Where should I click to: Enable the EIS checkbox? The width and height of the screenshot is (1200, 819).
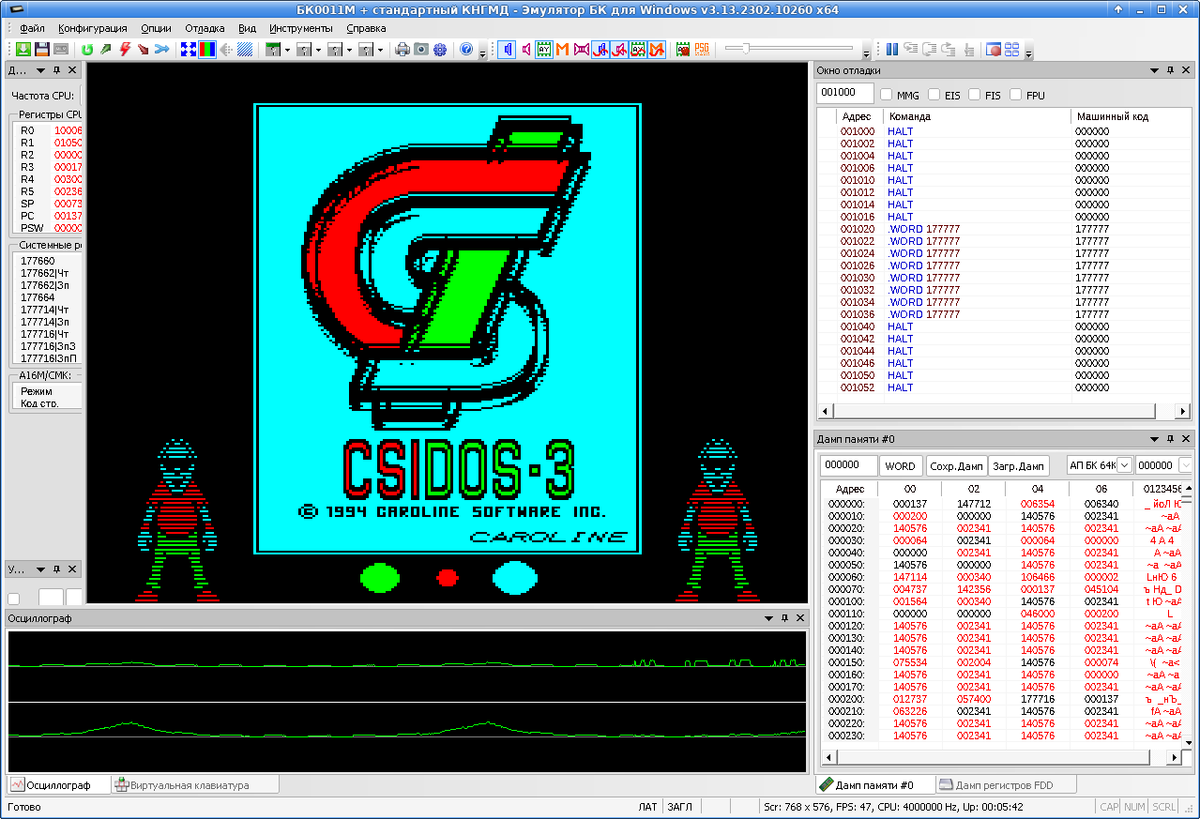click(934, 95)
